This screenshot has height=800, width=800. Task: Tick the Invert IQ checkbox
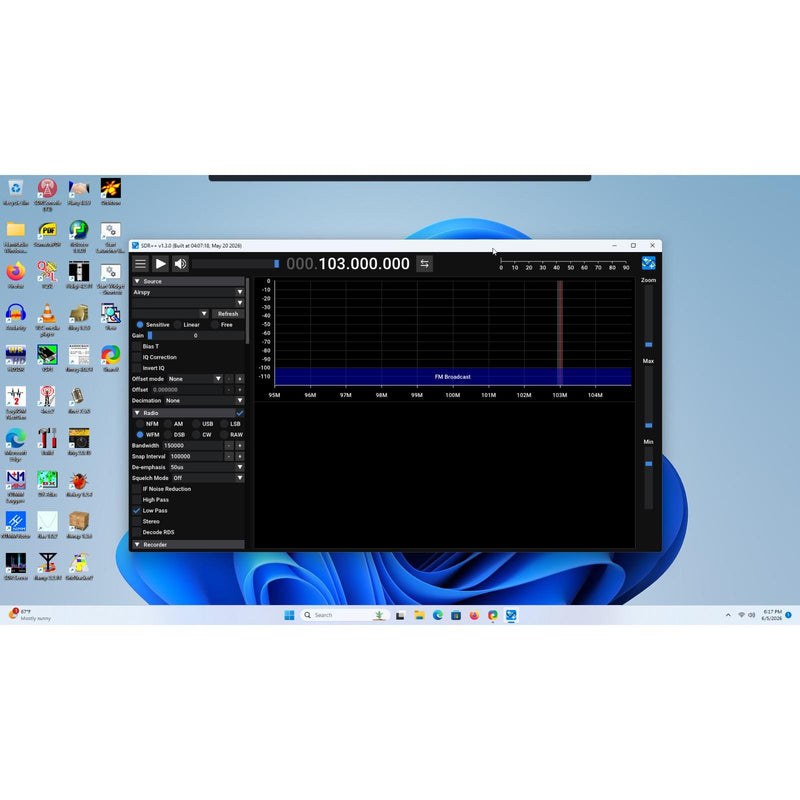coord(137,368)
